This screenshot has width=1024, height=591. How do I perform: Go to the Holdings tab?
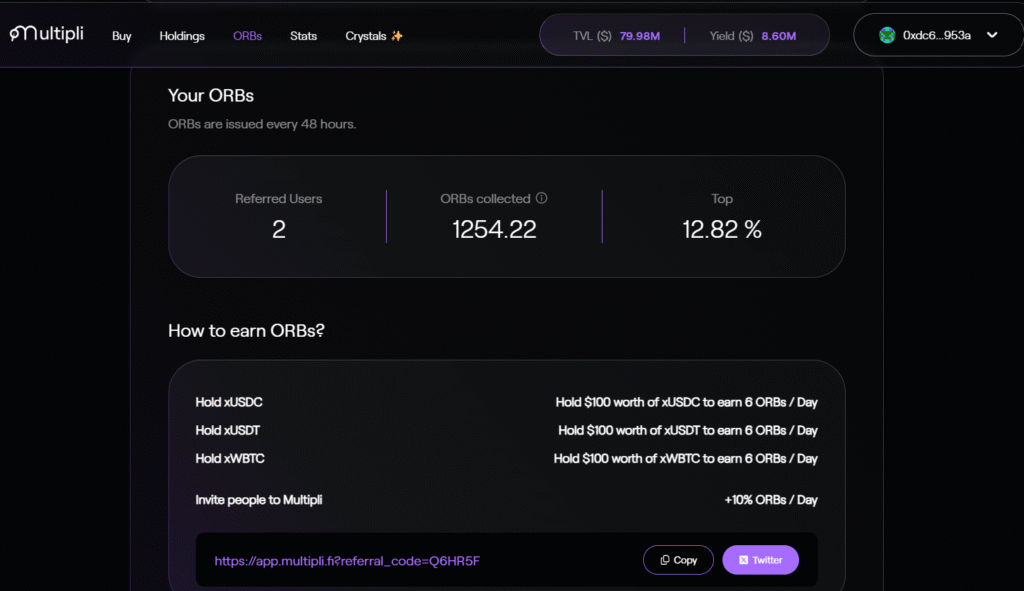[182, 36]
